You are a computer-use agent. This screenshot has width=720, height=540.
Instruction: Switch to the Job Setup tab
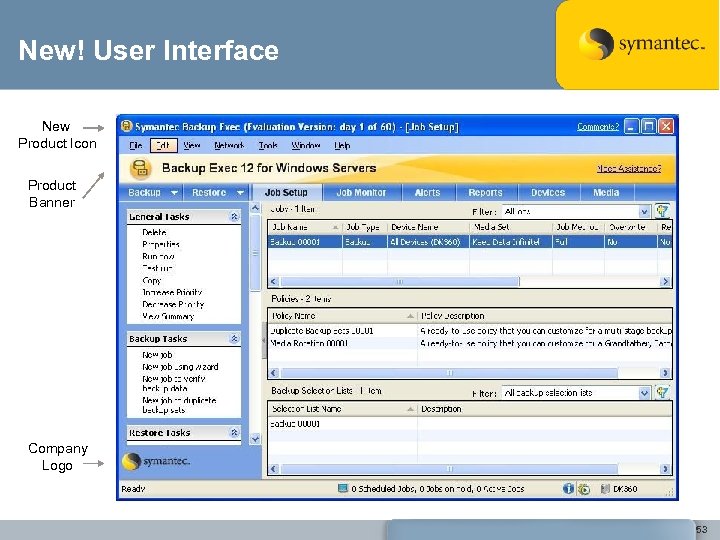(x=286, y=192)
